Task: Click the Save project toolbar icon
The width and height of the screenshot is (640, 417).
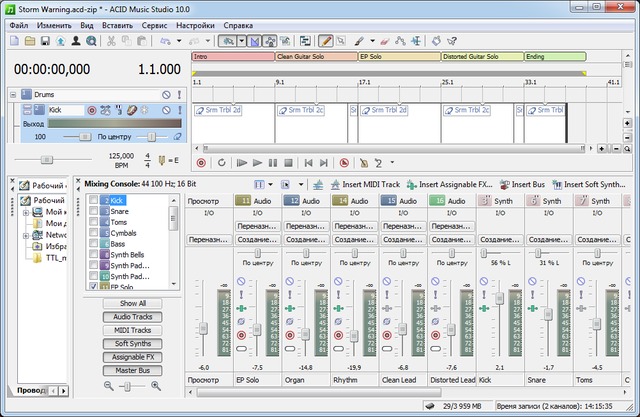Action: point(46,41)
